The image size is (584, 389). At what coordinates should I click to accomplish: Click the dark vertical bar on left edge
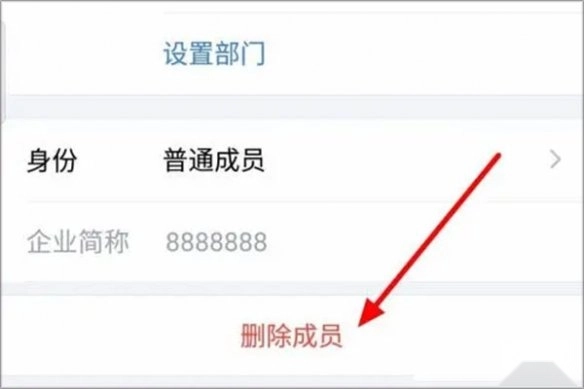(2, 71)
